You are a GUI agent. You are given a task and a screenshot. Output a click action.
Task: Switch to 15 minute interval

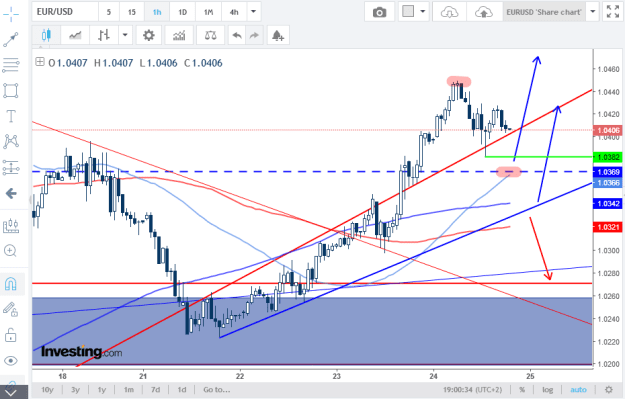click(132, 12)
